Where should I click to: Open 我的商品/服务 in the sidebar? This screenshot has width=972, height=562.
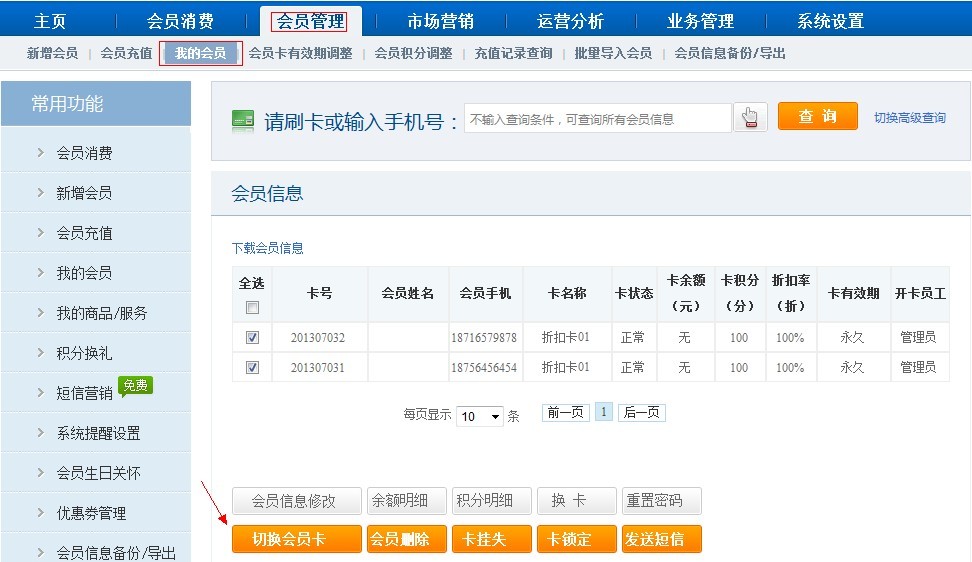[x=101, y=313]
